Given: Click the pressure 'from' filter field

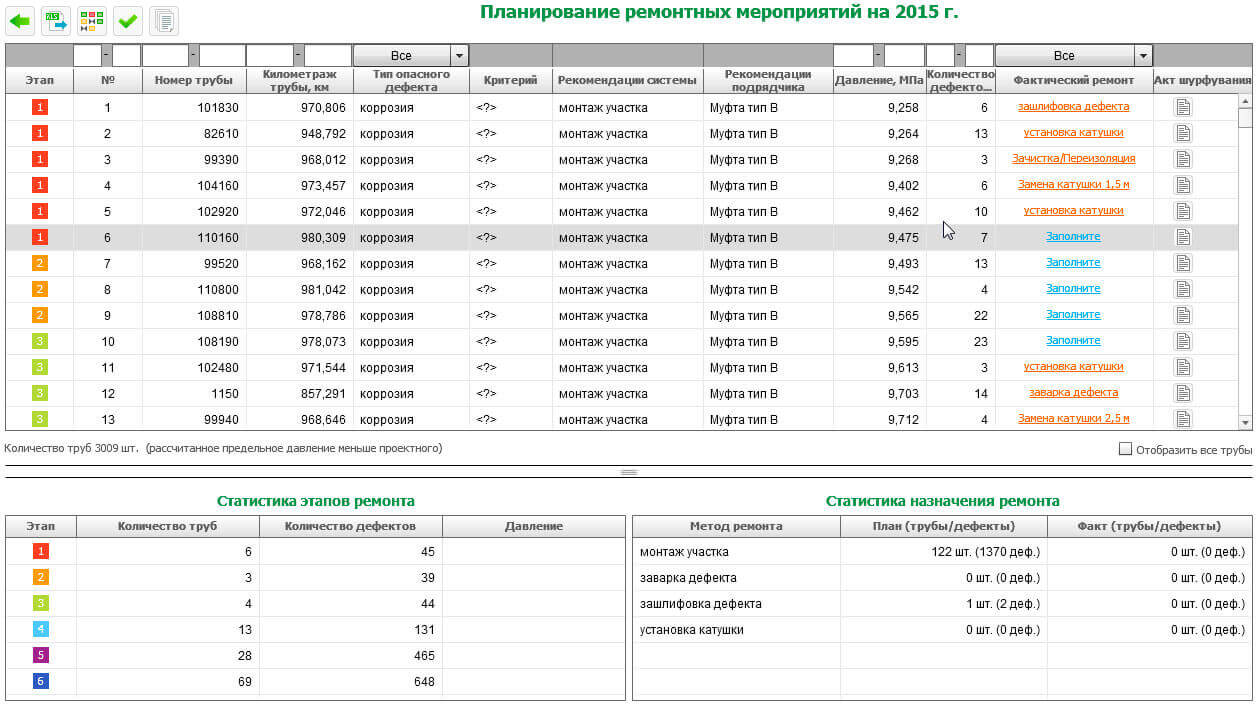Looking at the screenshot, I should coord(853,56).
